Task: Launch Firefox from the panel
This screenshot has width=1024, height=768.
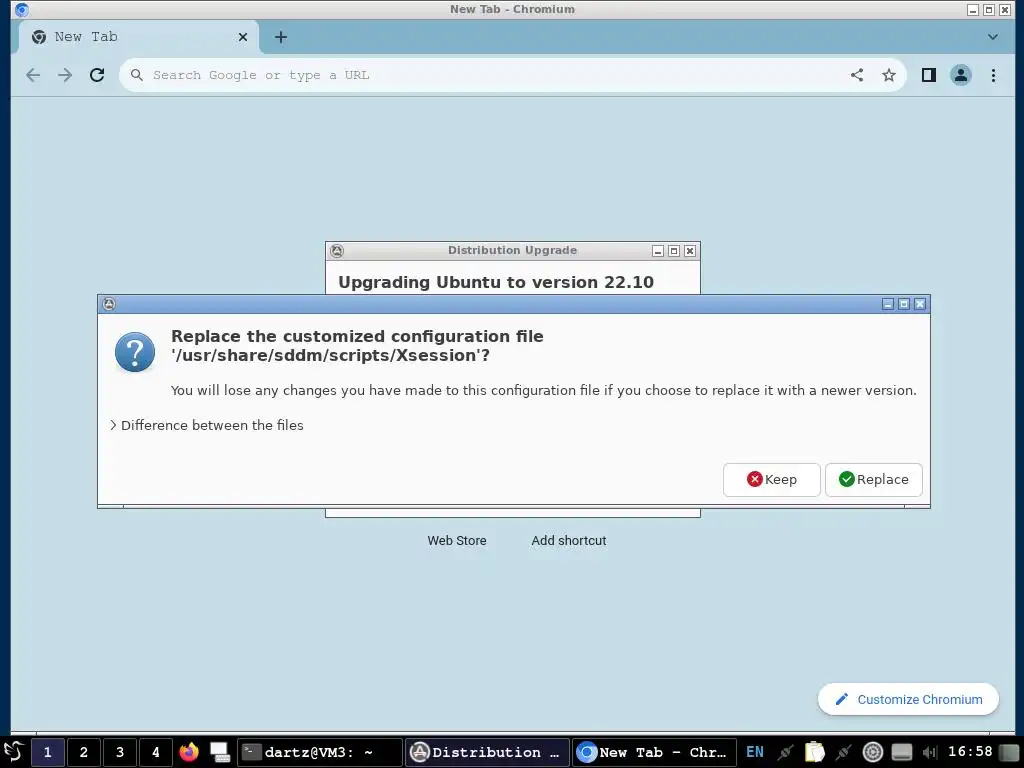Action: [189, 752]
